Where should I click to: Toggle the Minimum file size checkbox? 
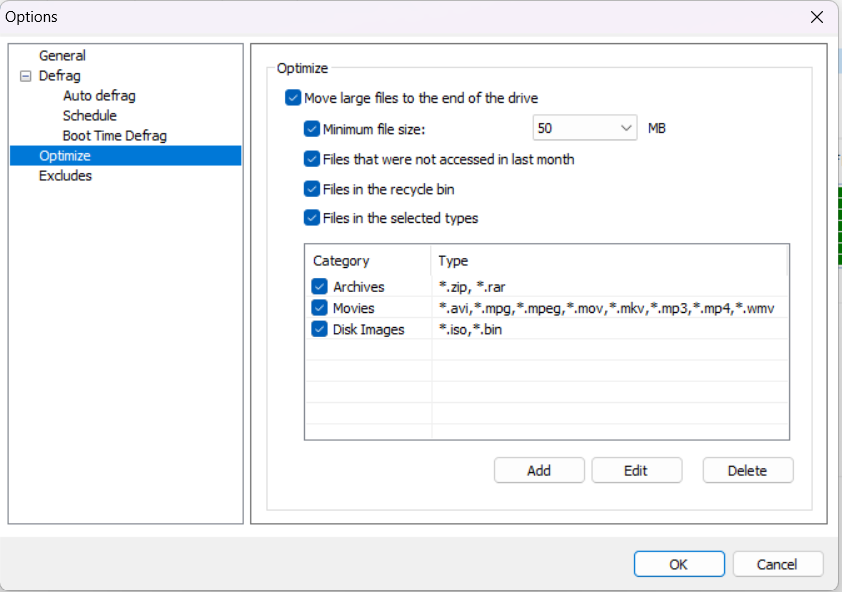click(312, 128)
